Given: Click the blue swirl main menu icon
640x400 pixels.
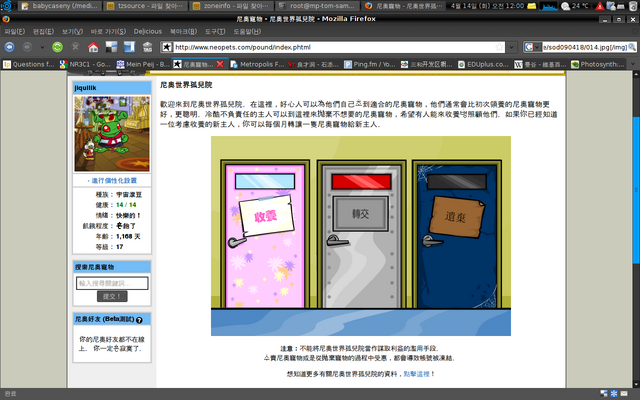Looking at the screenshot, I should (x=6, y=6).
